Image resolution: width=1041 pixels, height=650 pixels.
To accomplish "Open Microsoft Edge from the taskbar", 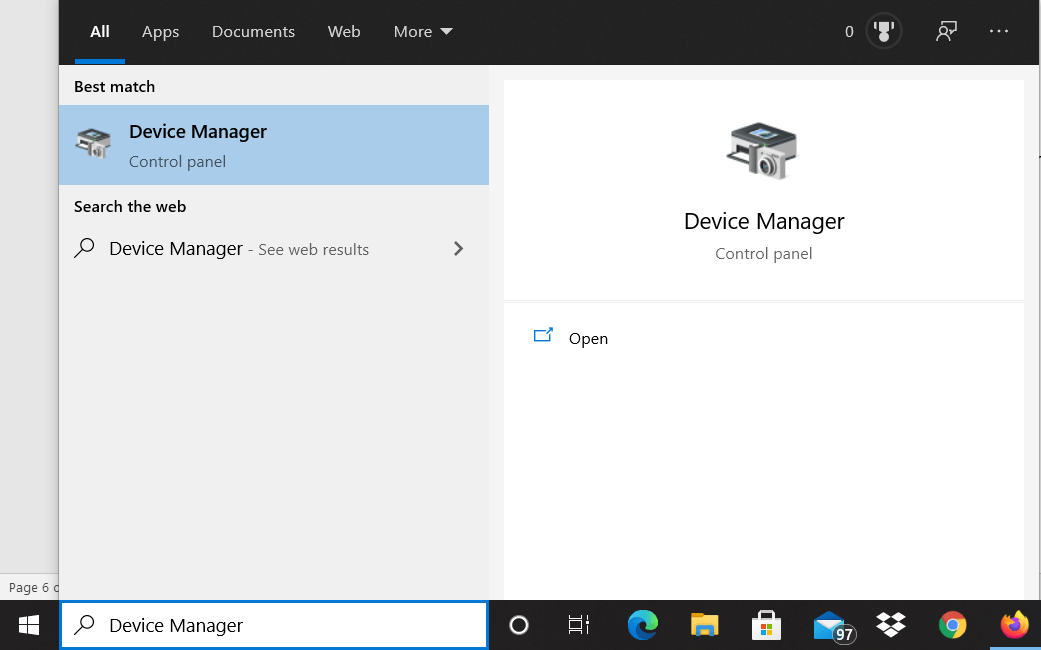I will tap(642, 624).
